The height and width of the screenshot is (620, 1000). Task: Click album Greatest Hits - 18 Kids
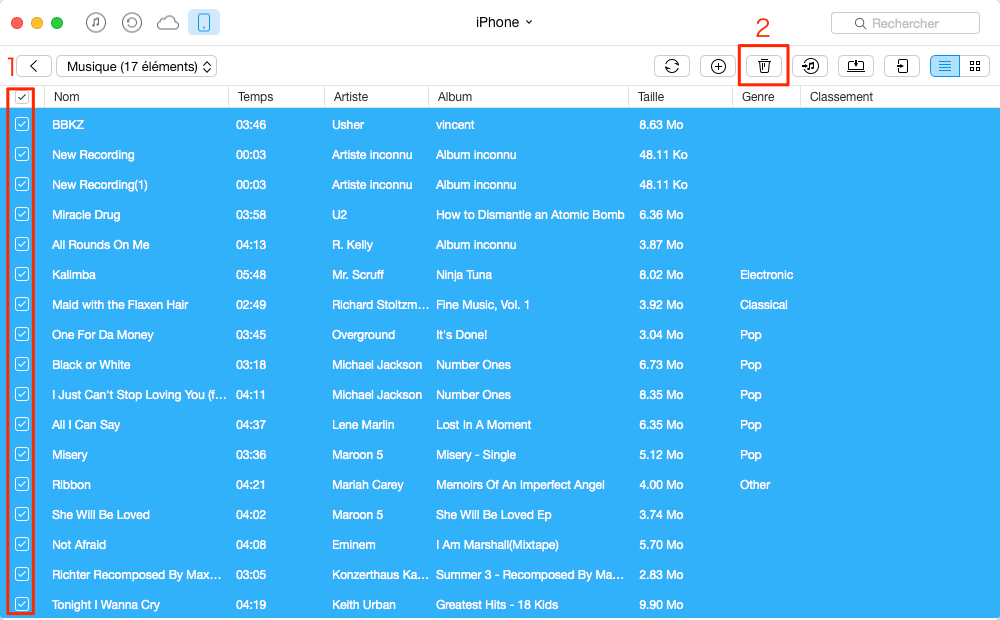497,605
